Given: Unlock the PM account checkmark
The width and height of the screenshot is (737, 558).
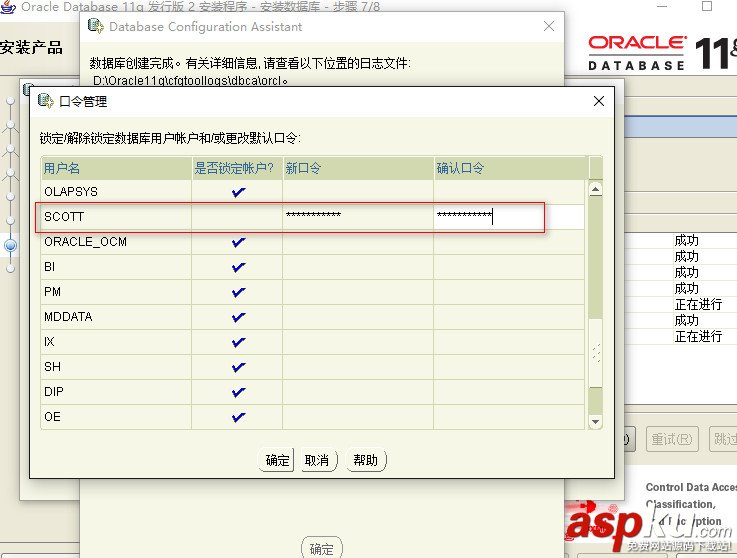Looking at the screenshot, I should (238, 292).
